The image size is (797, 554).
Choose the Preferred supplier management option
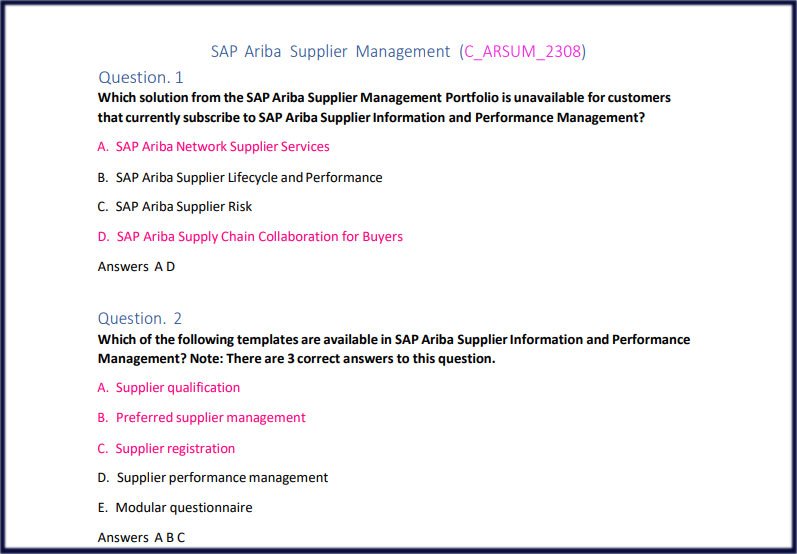pos(210,418)
